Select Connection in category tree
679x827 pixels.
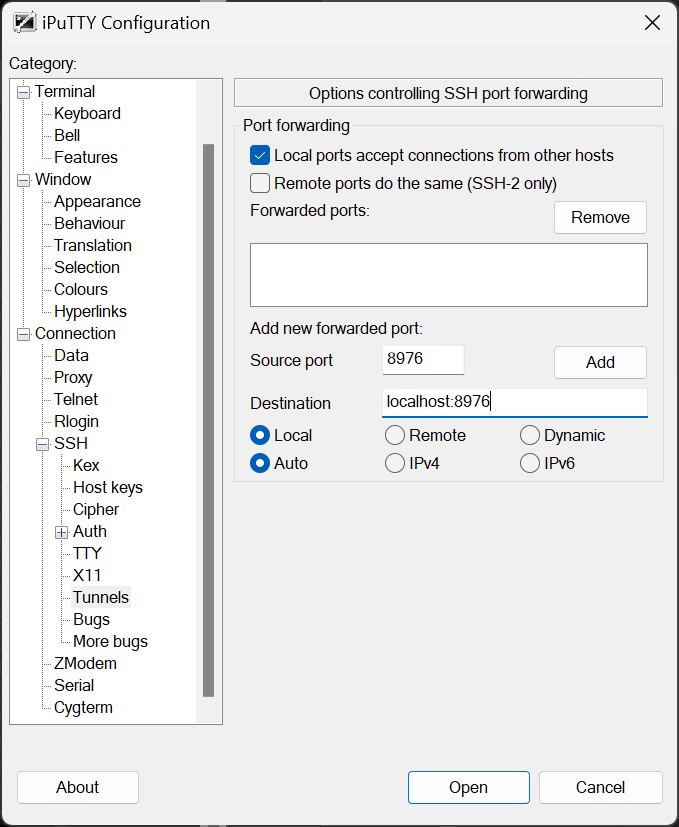(x=75, y=333)
